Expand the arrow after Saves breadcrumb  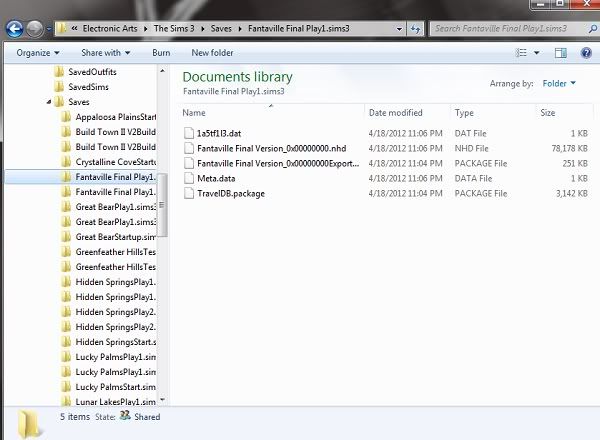(240, 29)
